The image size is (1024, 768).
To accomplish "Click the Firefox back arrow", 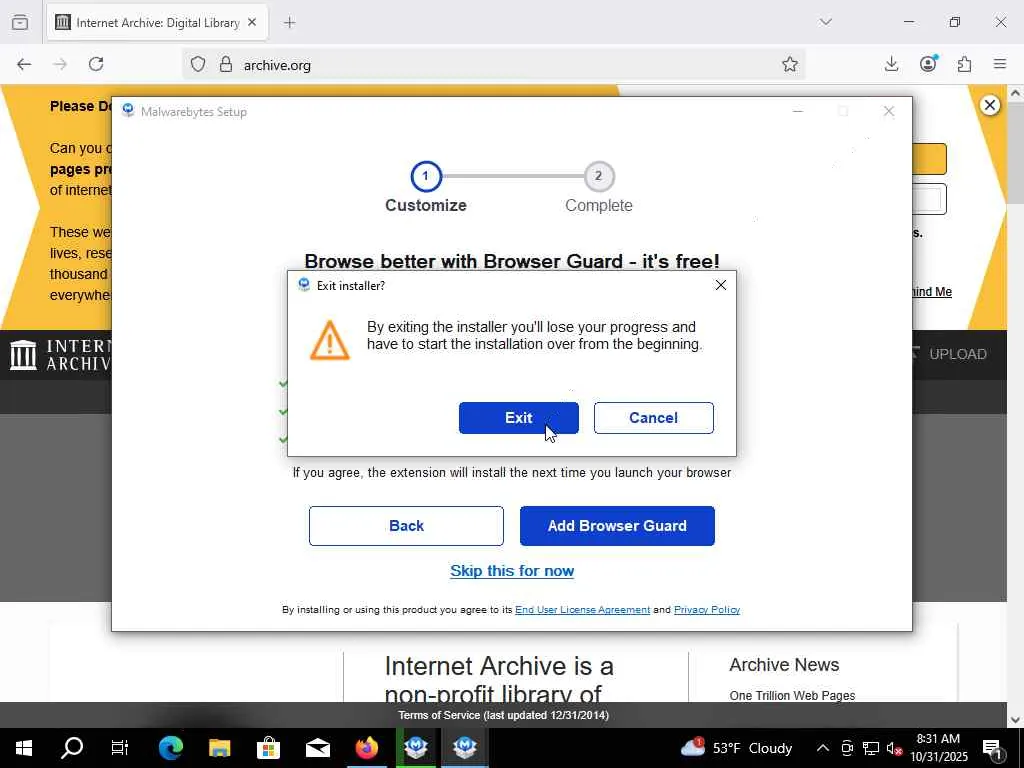I will [x=24, y=64].
